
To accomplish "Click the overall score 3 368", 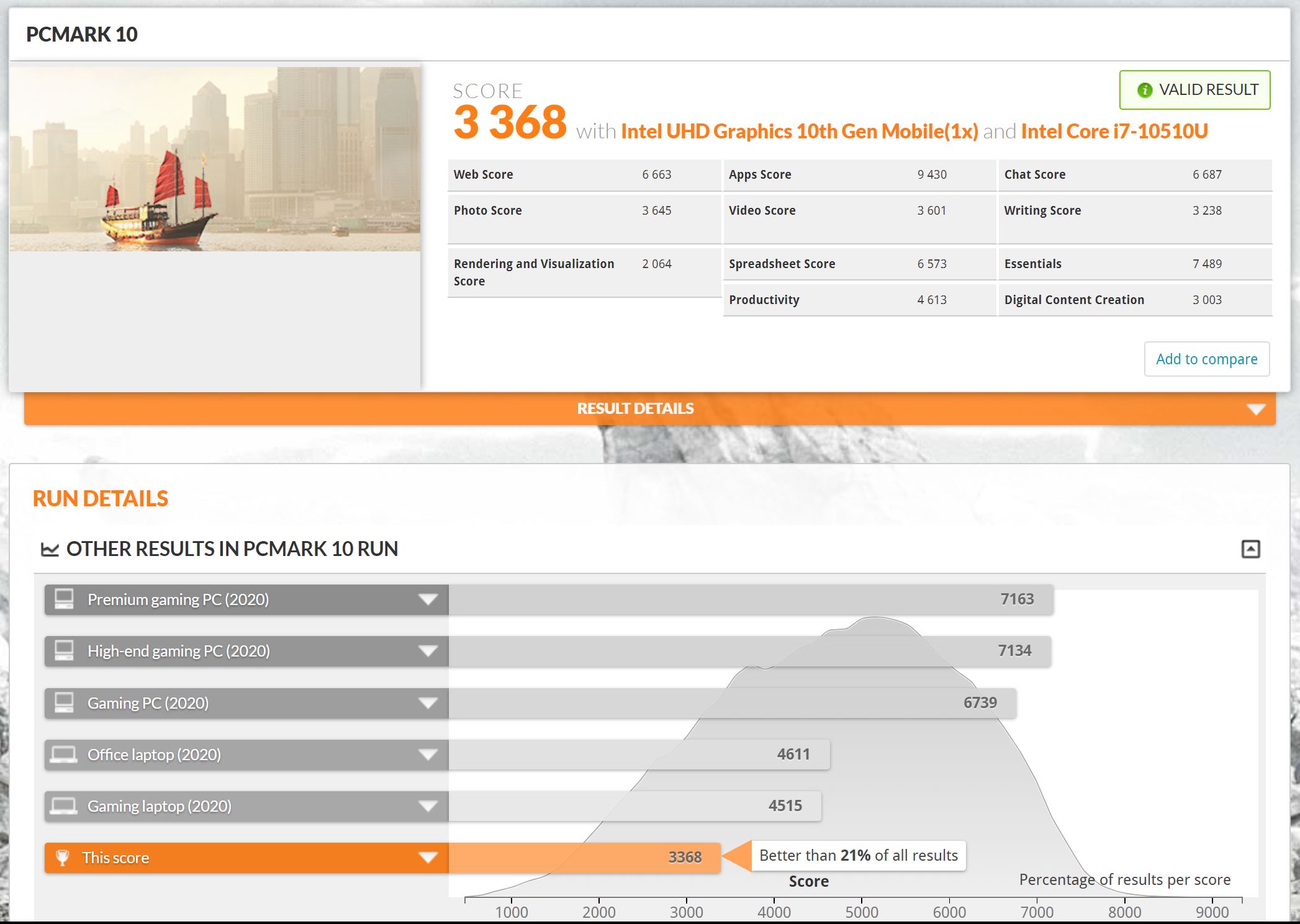I will [x=509, y=122].
